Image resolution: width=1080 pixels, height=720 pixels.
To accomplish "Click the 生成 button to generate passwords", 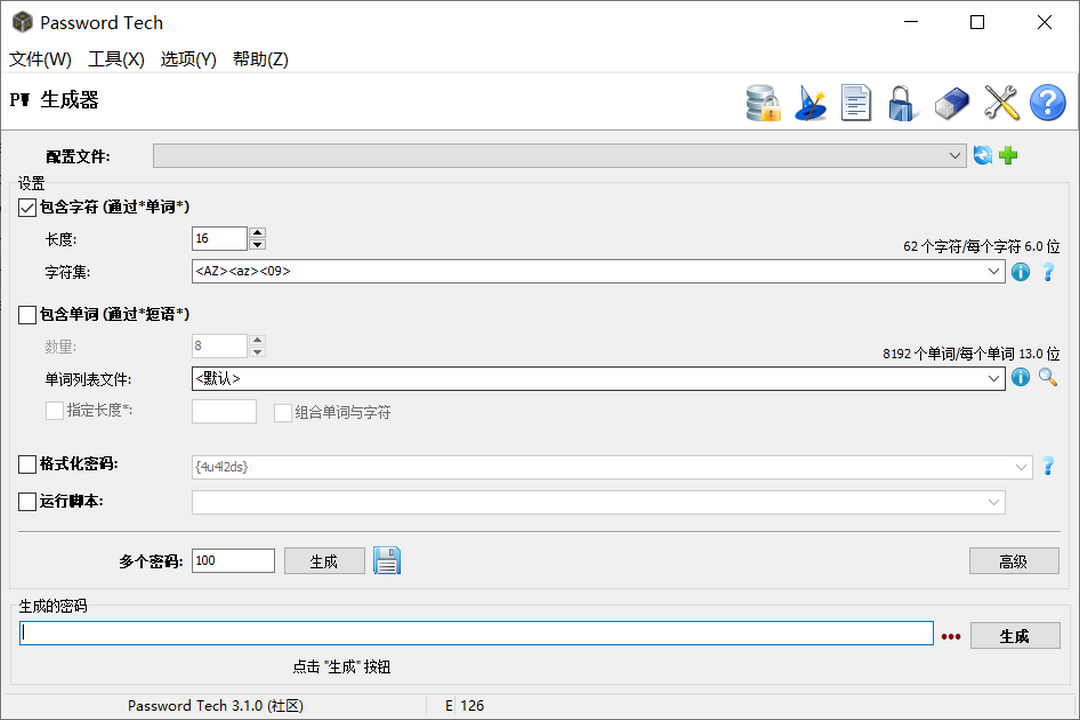I will [324, 560].
